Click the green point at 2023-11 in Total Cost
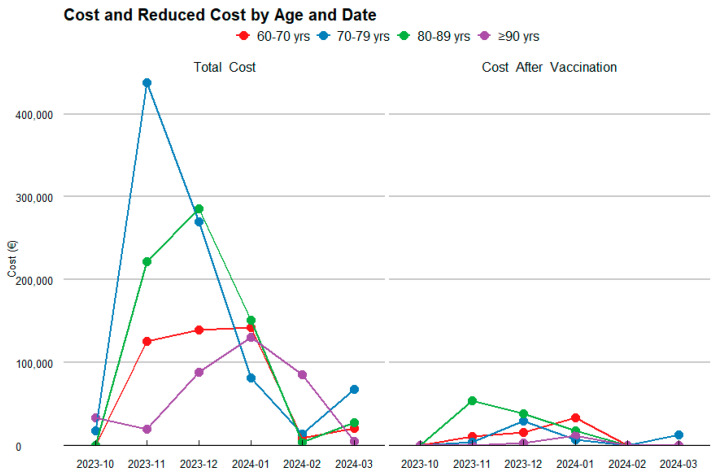Screen dimensions: 720x476 (x=147, y=262)
